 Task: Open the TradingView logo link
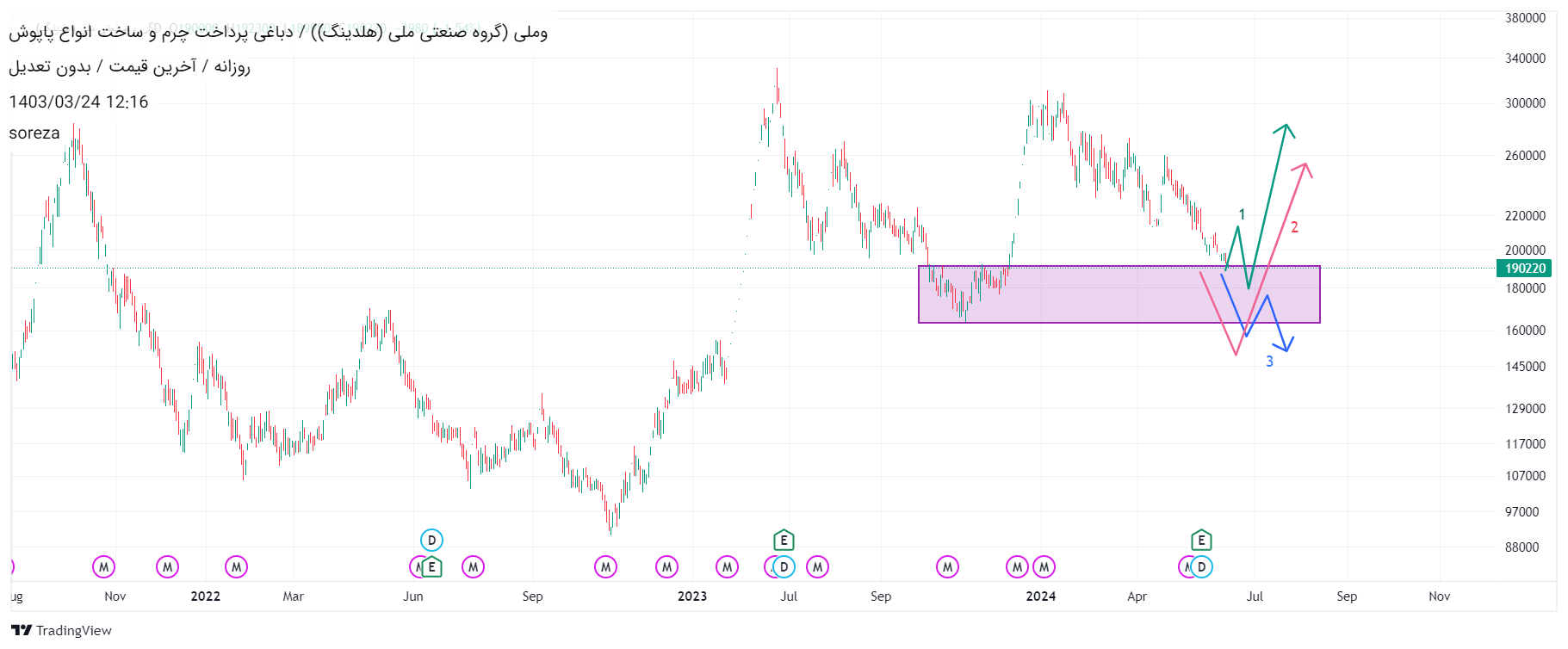62,630
